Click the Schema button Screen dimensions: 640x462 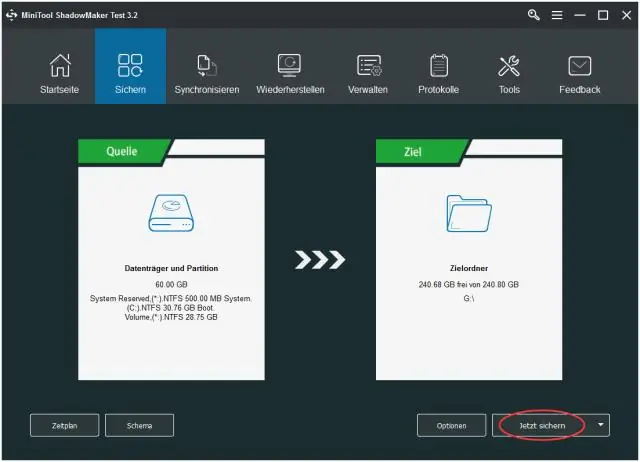point(139,425)
